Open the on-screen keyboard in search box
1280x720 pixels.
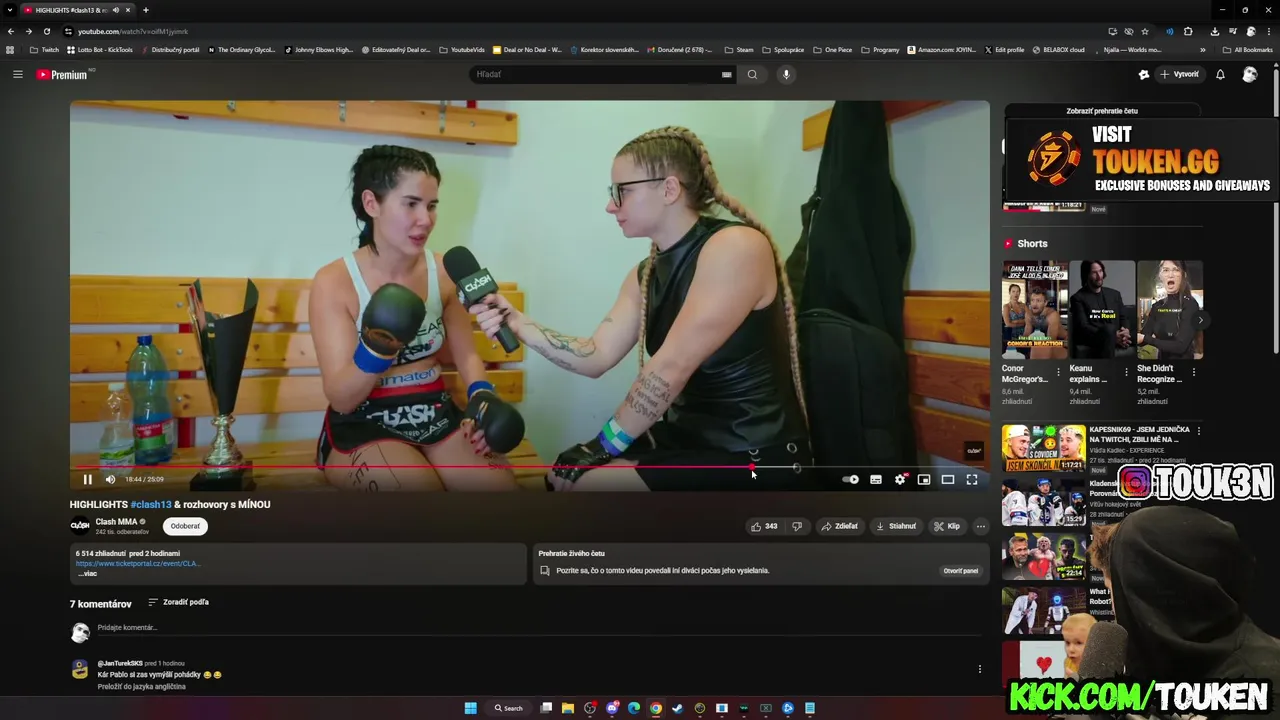727,74
